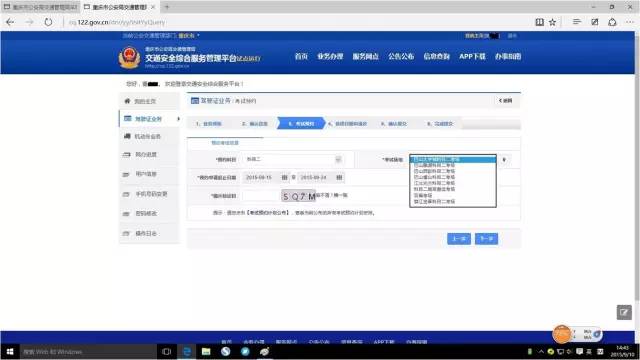Click the blue 上一步 previous step button
Viewport: 640px width, 360px height.
click(x=459, y=239)
